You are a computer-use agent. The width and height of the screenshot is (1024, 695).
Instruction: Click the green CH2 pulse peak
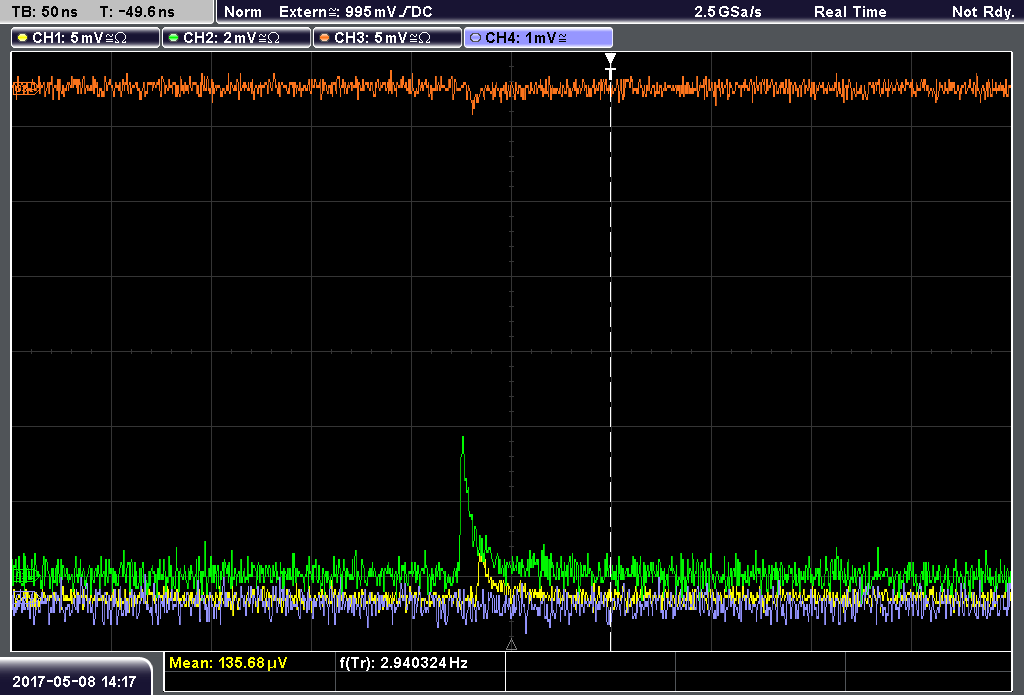click(463, 439)
